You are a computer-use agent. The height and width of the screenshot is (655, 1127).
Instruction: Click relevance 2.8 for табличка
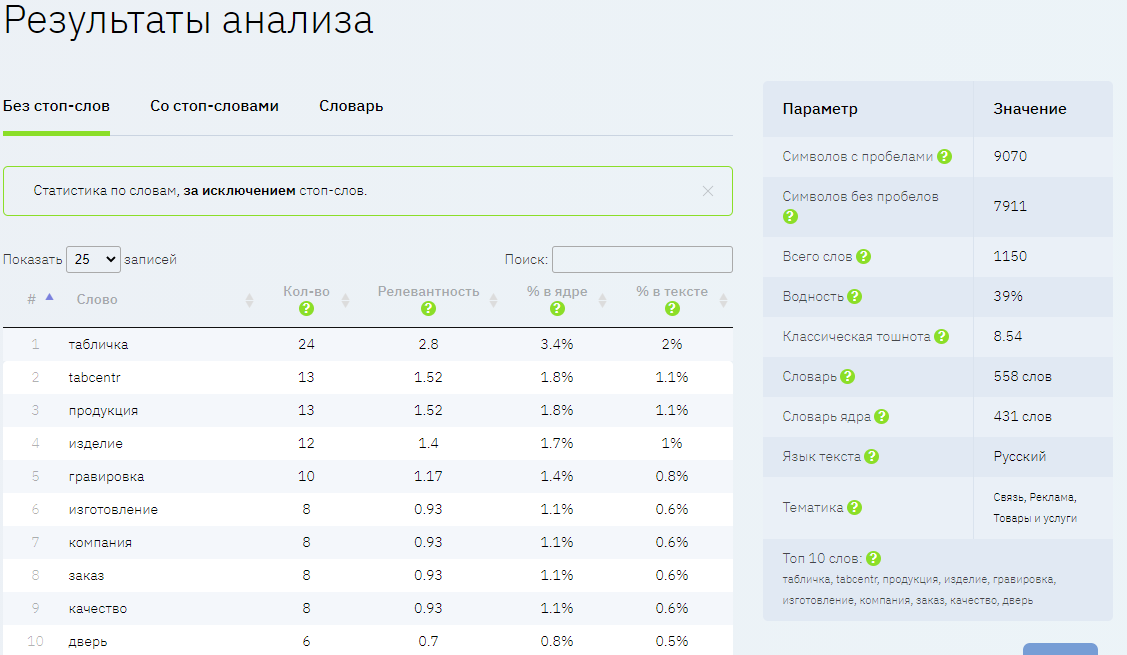[428, 344]
